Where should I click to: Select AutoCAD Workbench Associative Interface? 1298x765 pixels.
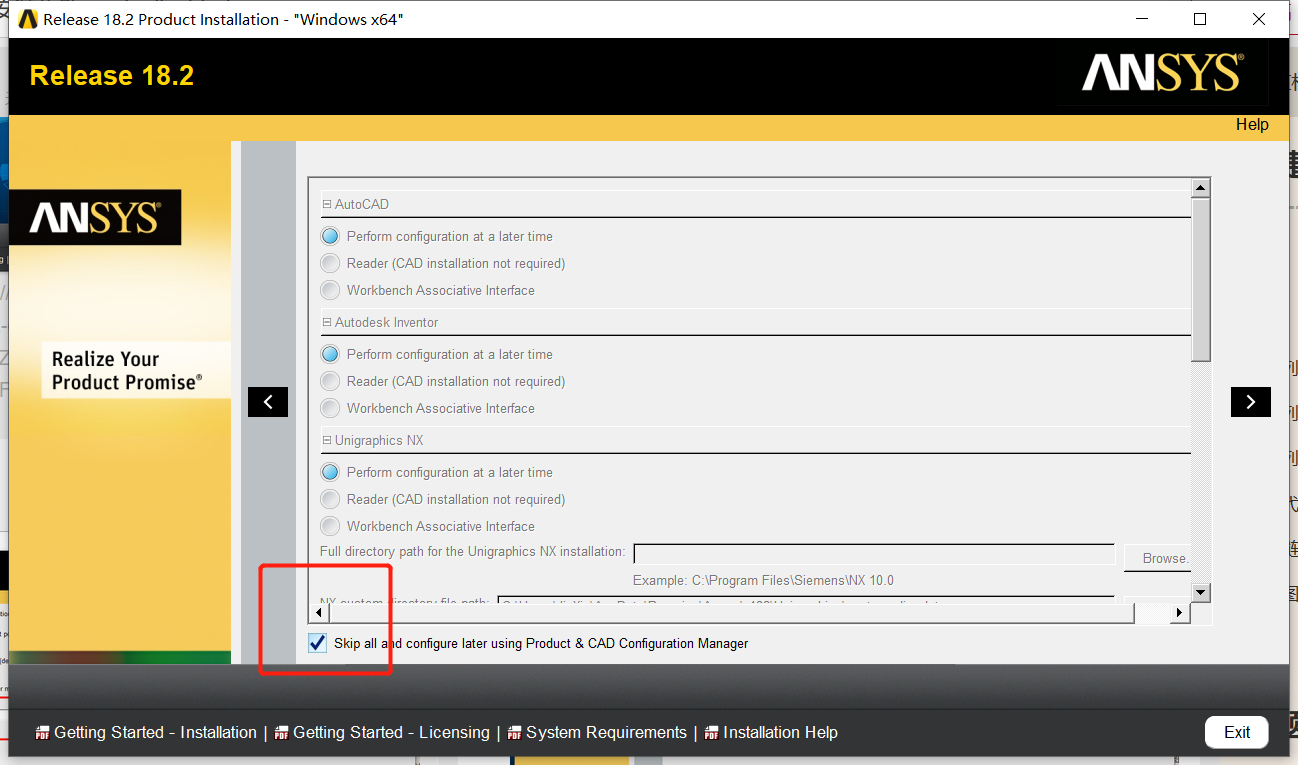coord(330,290)
